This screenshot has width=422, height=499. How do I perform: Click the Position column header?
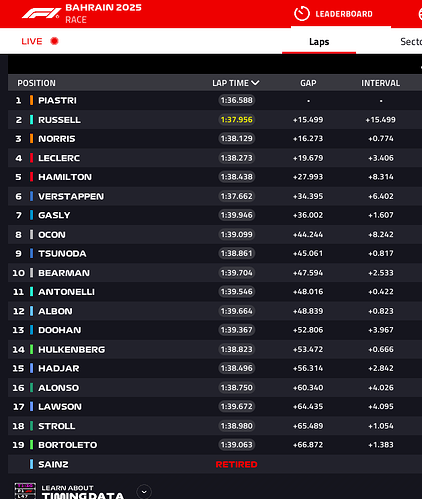click(36, 83)
